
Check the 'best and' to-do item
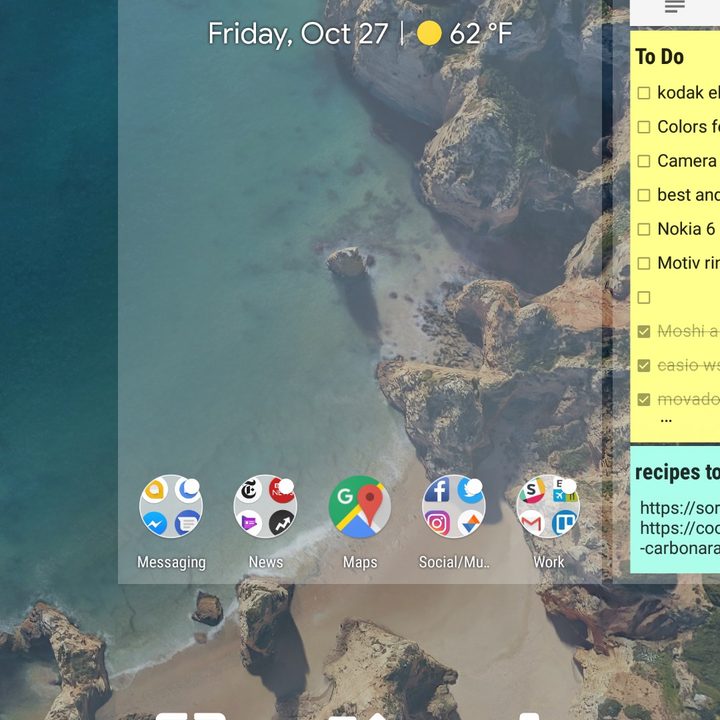pyautogui.click(x=644, y=195)
